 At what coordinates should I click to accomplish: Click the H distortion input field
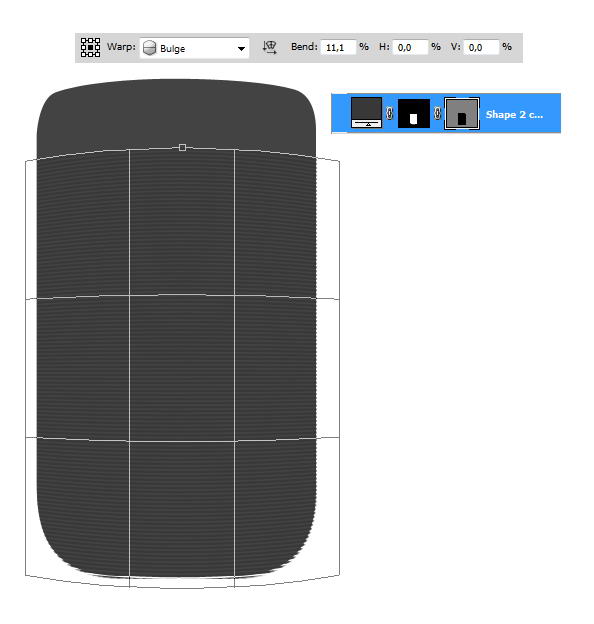point(410,47)
